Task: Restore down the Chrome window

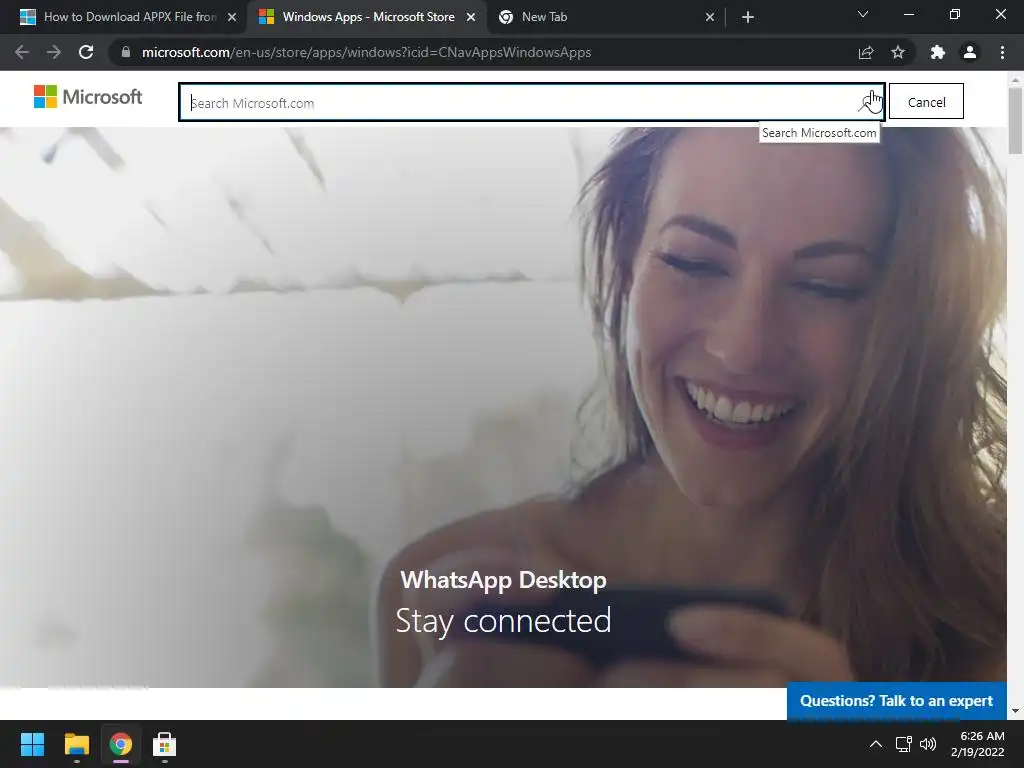Action: pyautogui.click(x=955, y=14)
